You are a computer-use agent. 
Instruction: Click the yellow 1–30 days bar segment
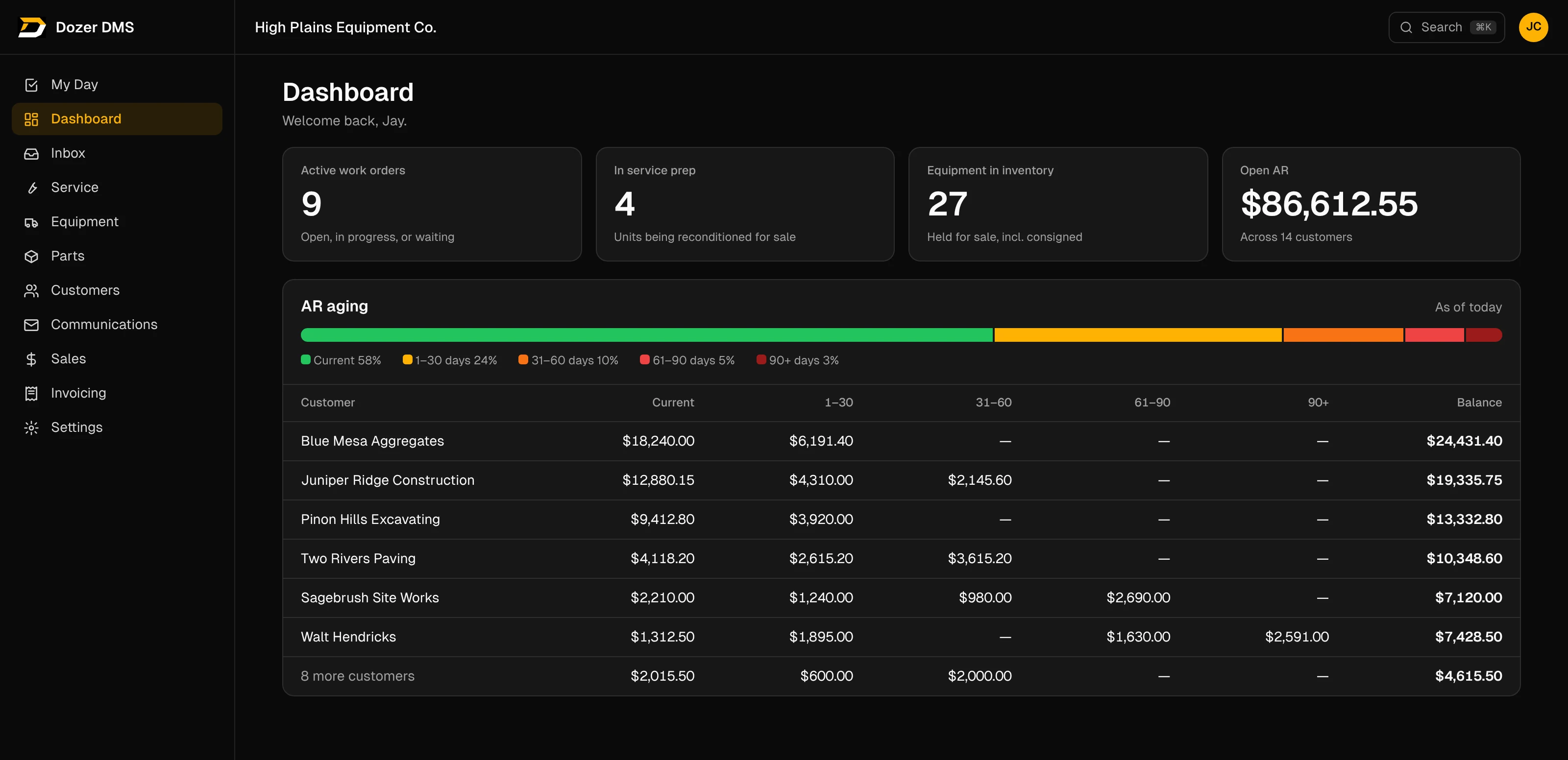[x=1138, y=334]
